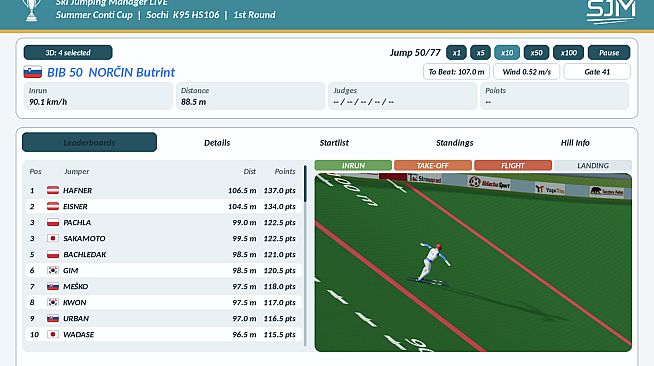Click the FLIGHT phase indicator
654x366 pixels.
click(x=513, y=165)
